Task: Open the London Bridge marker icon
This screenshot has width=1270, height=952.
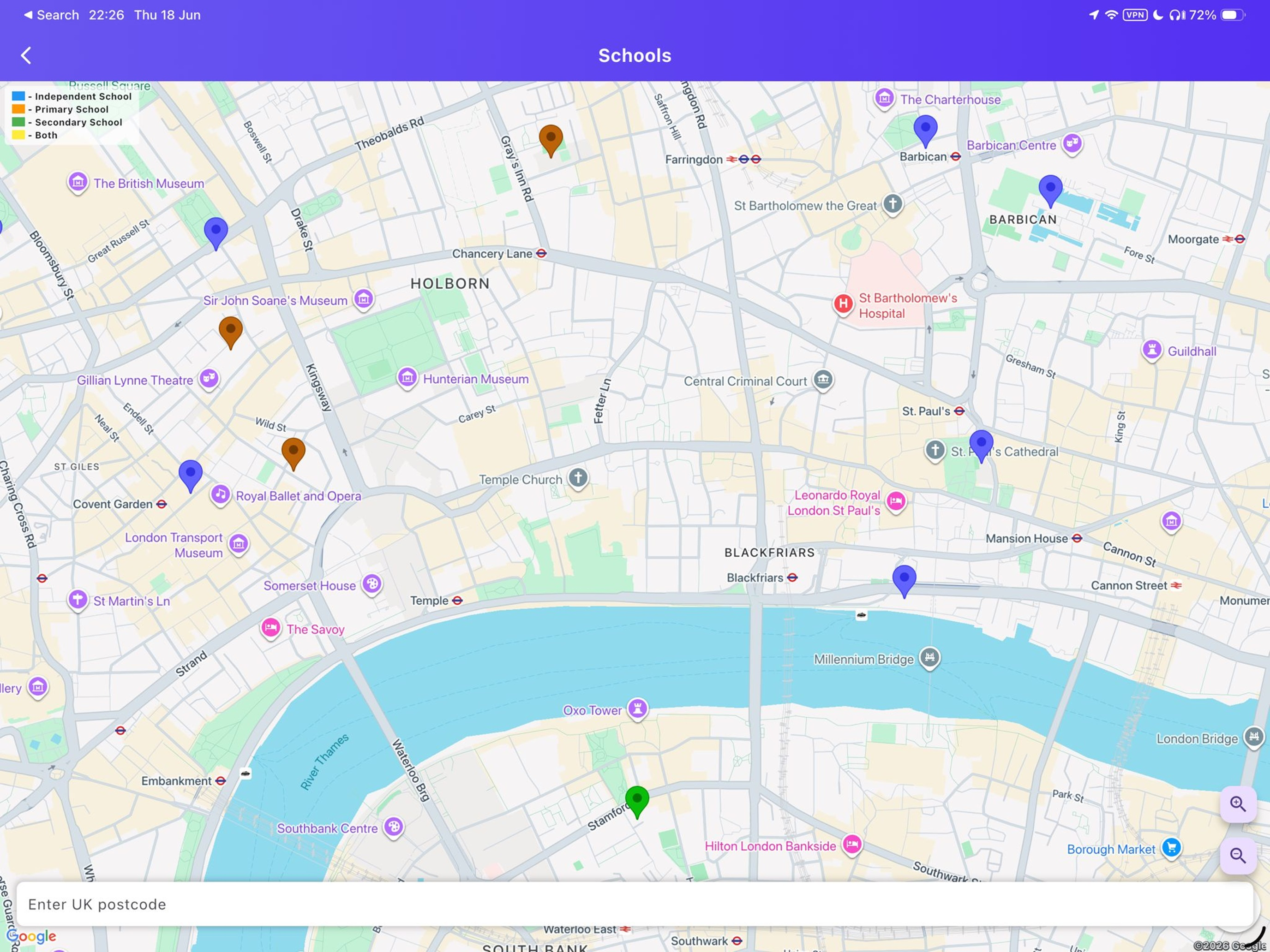Action: click(1254, 737)
